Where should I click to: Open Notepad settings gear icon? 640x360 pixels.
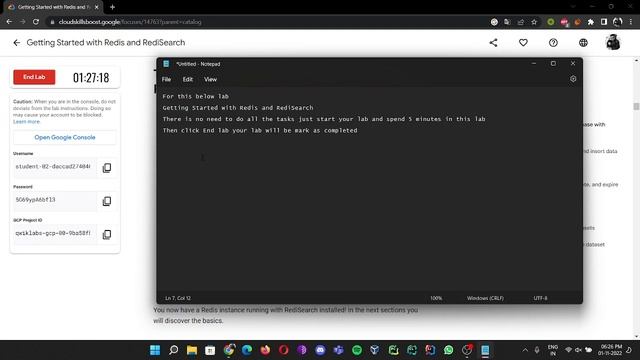tap(573, 79)
